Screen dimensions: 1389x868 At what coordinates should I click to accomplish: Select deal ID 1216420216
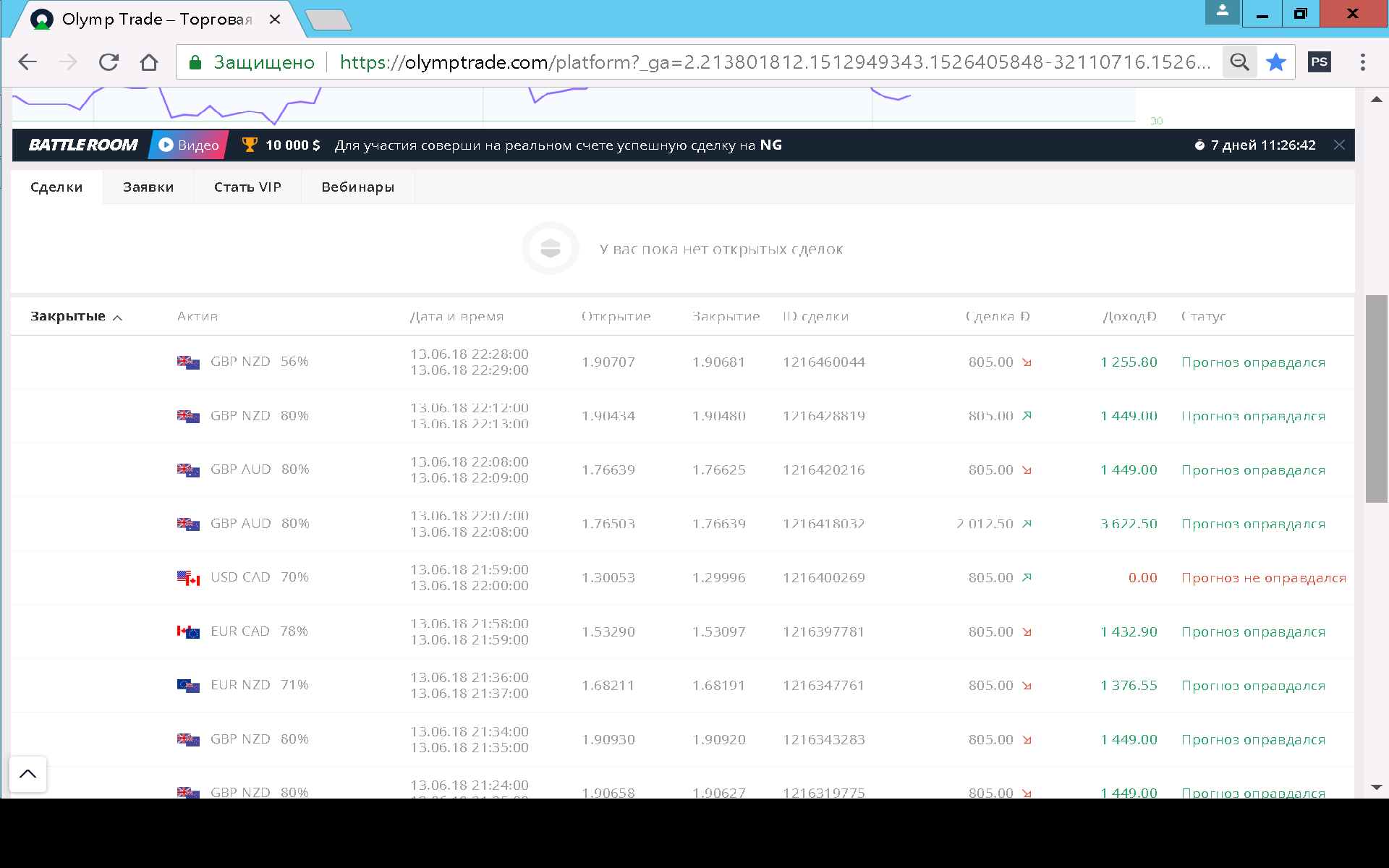824,470
